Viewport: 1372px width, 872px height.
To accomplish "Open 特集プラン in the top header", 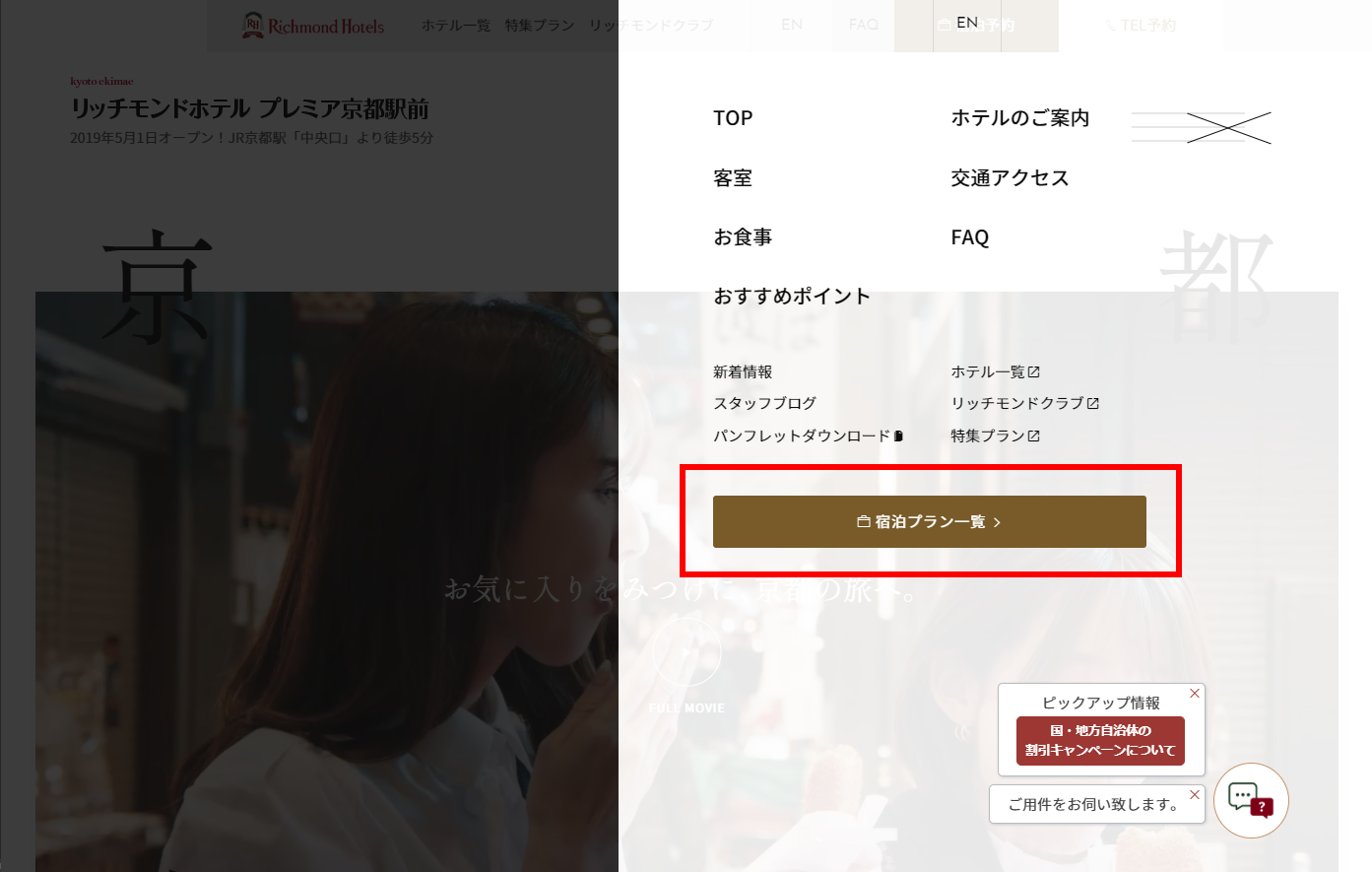I will tap(540, 26).
